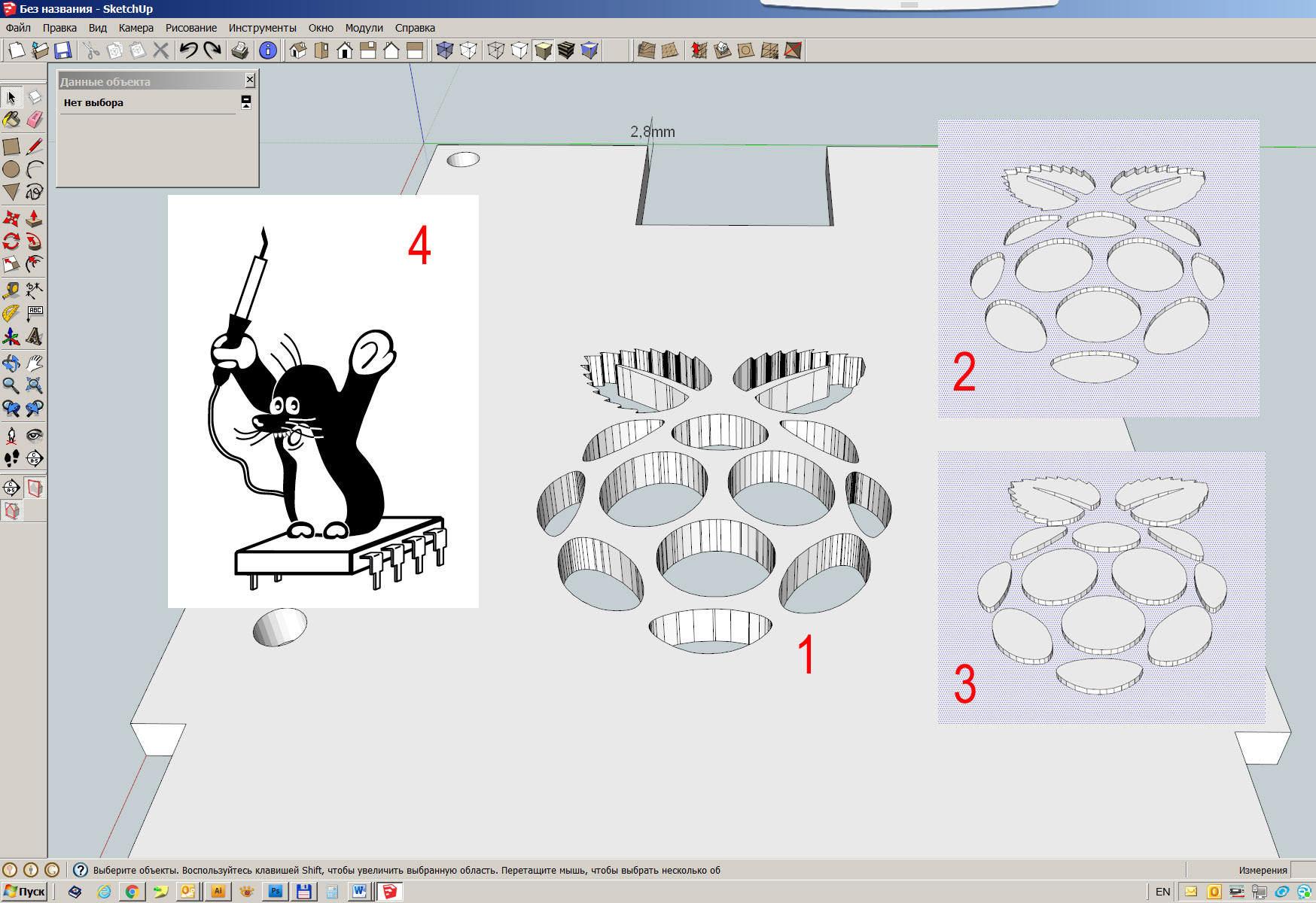The width and height of the screenshot is (1316, 903).
Task: Select the Polygon tool
Action: [11, 192]
